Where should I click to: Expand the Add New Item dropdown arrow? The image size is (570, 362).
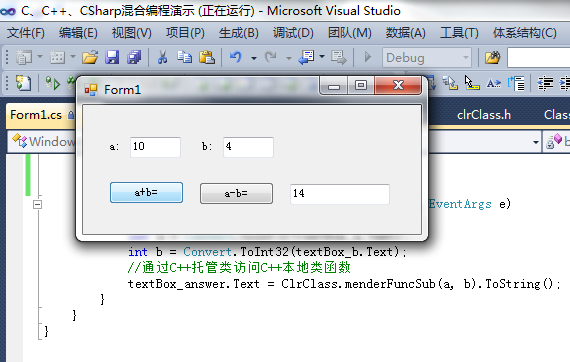pos(73,57)
